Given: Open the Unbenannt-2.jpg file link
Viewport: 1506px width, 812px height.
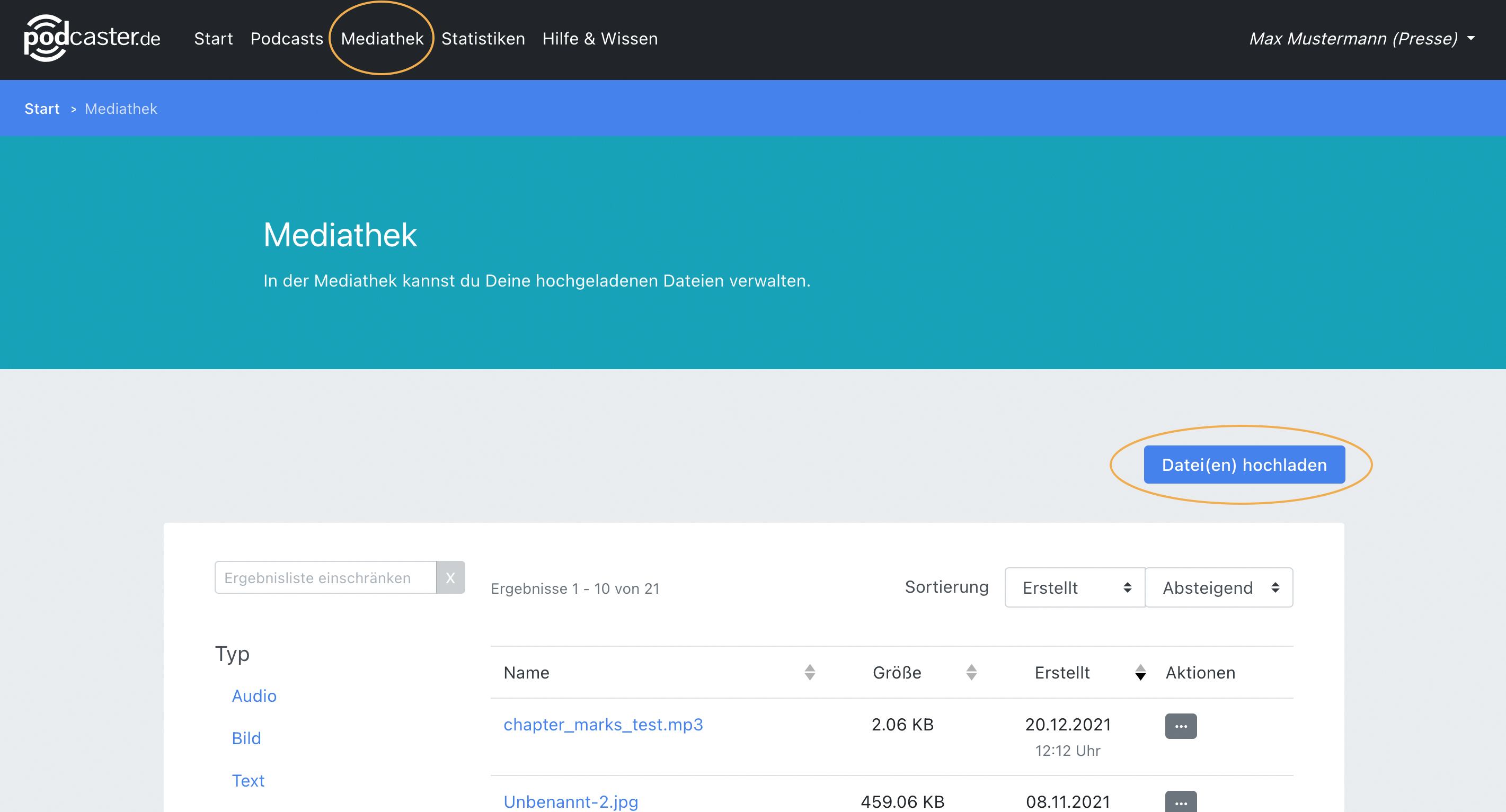Looking at the screenshot, I should [571, 801].
